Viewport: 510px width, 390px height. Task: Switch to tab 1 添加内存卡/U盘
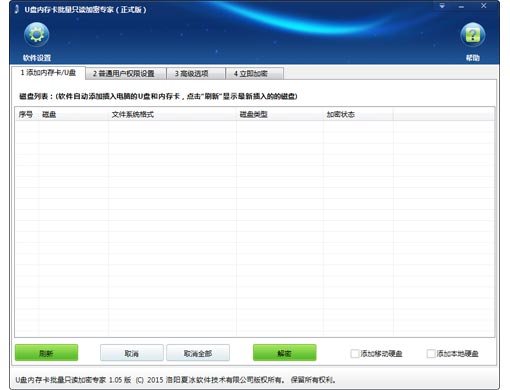(49, 73)
